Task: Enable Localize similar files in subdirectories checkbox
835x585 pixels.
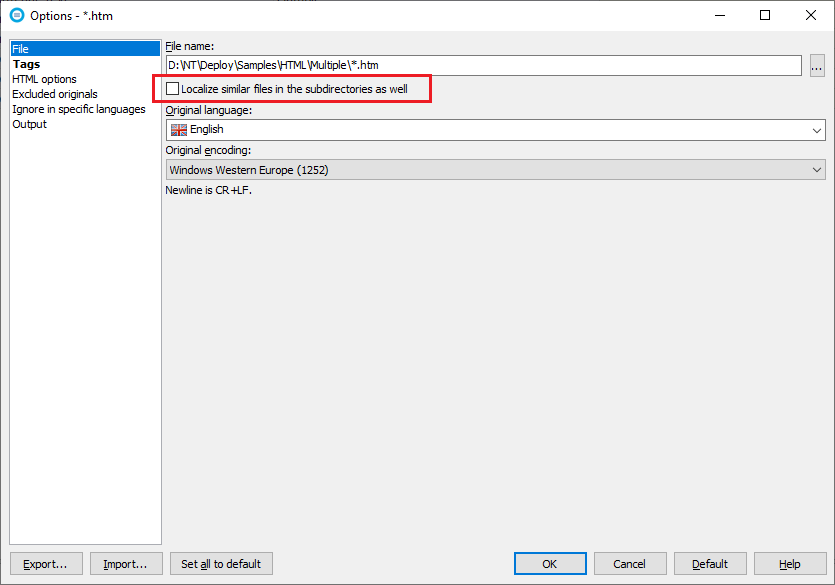Action: 172,89
